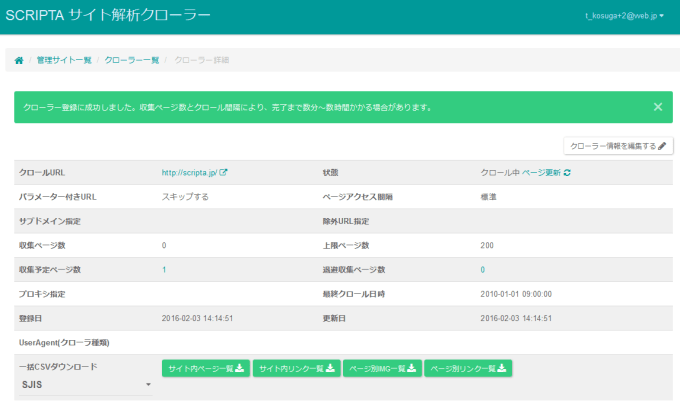680x404 pixels.
Task: Dismiss the green success alert
Action: pos(657,106)
